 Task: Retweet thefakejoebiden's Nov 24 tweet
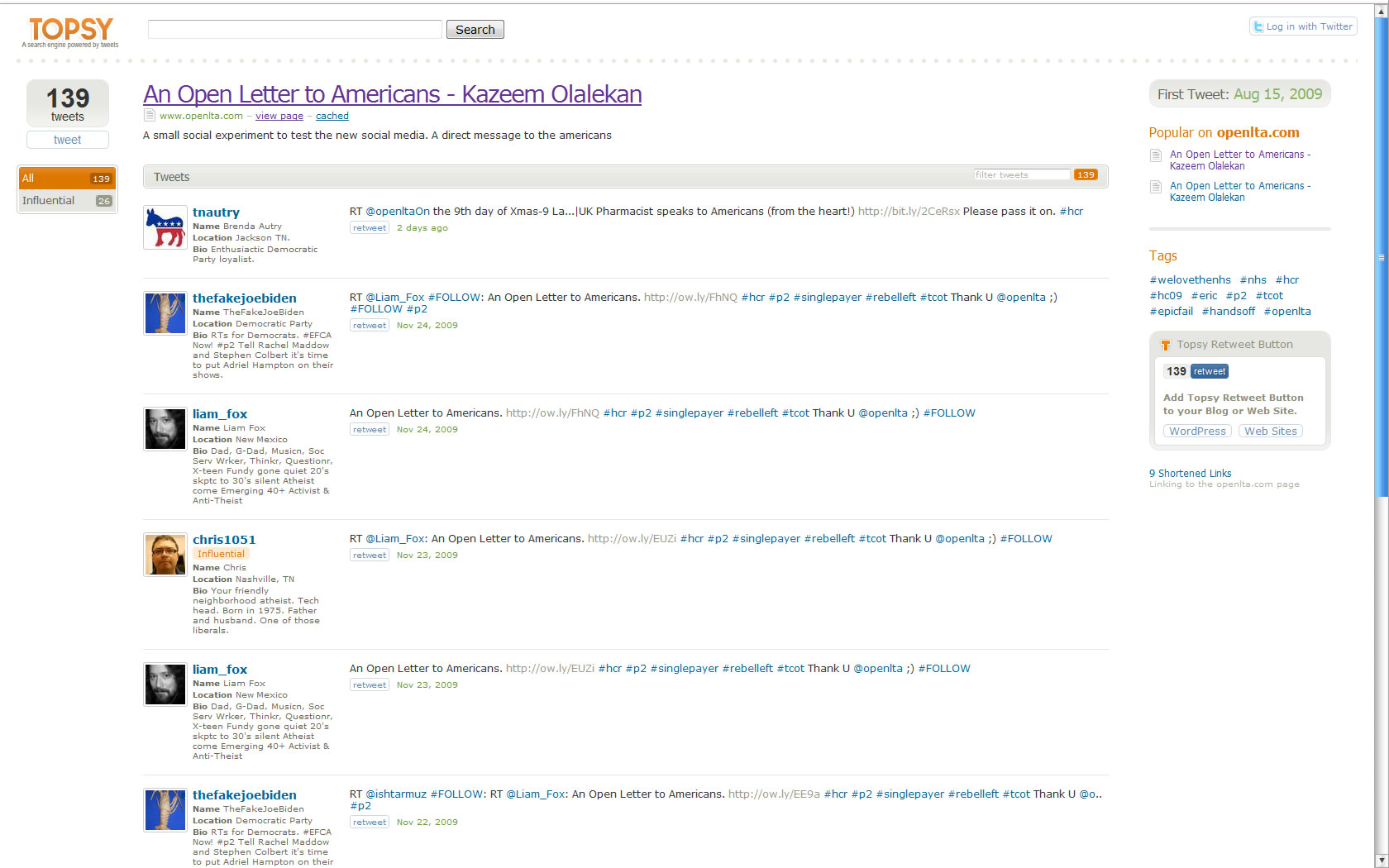[x=370, y=326]
